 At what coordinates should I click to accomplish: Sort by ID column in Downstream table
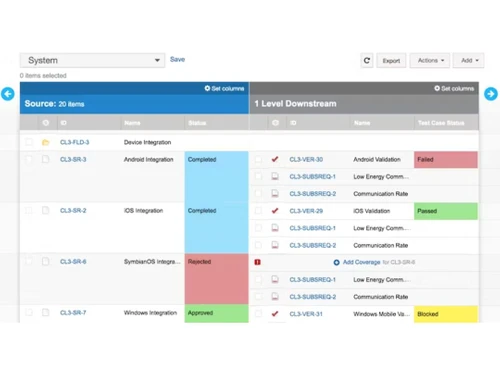click(x=293, y=123)
